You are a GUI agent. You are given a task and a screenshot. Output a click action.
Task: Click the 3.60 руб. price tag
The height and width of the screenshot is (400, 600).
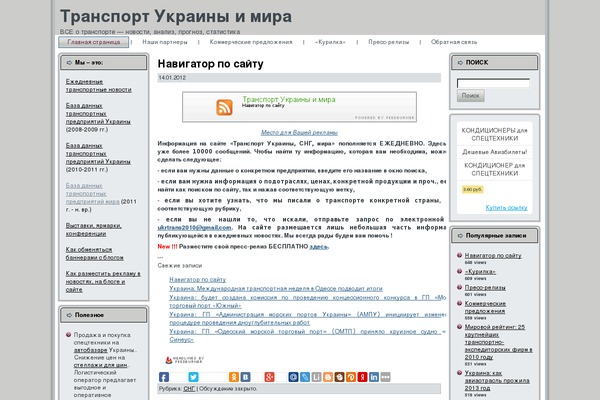(473, 189)
